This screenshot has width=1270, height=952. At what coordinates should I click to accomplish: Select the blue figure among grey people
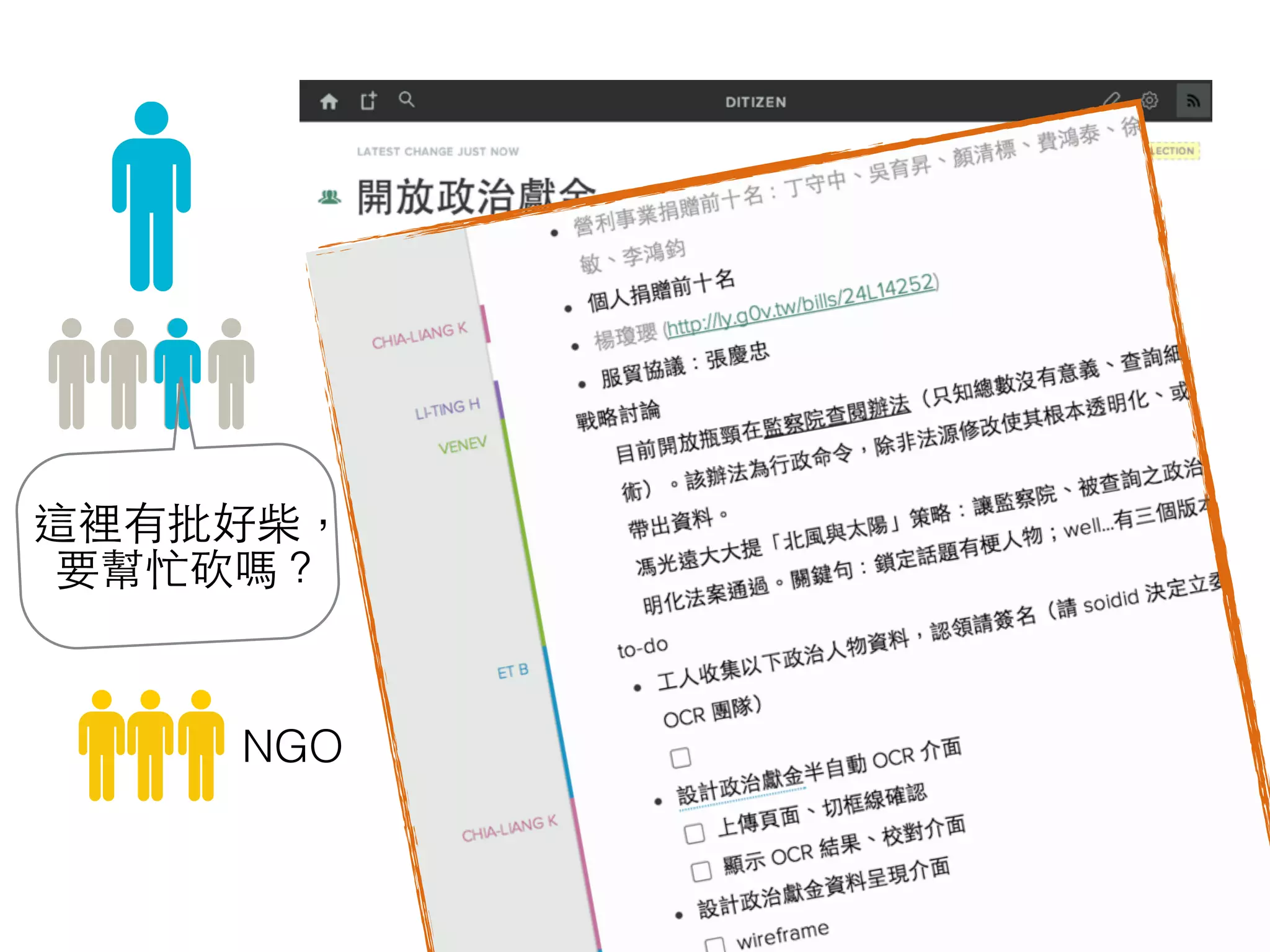pos(177,373)
